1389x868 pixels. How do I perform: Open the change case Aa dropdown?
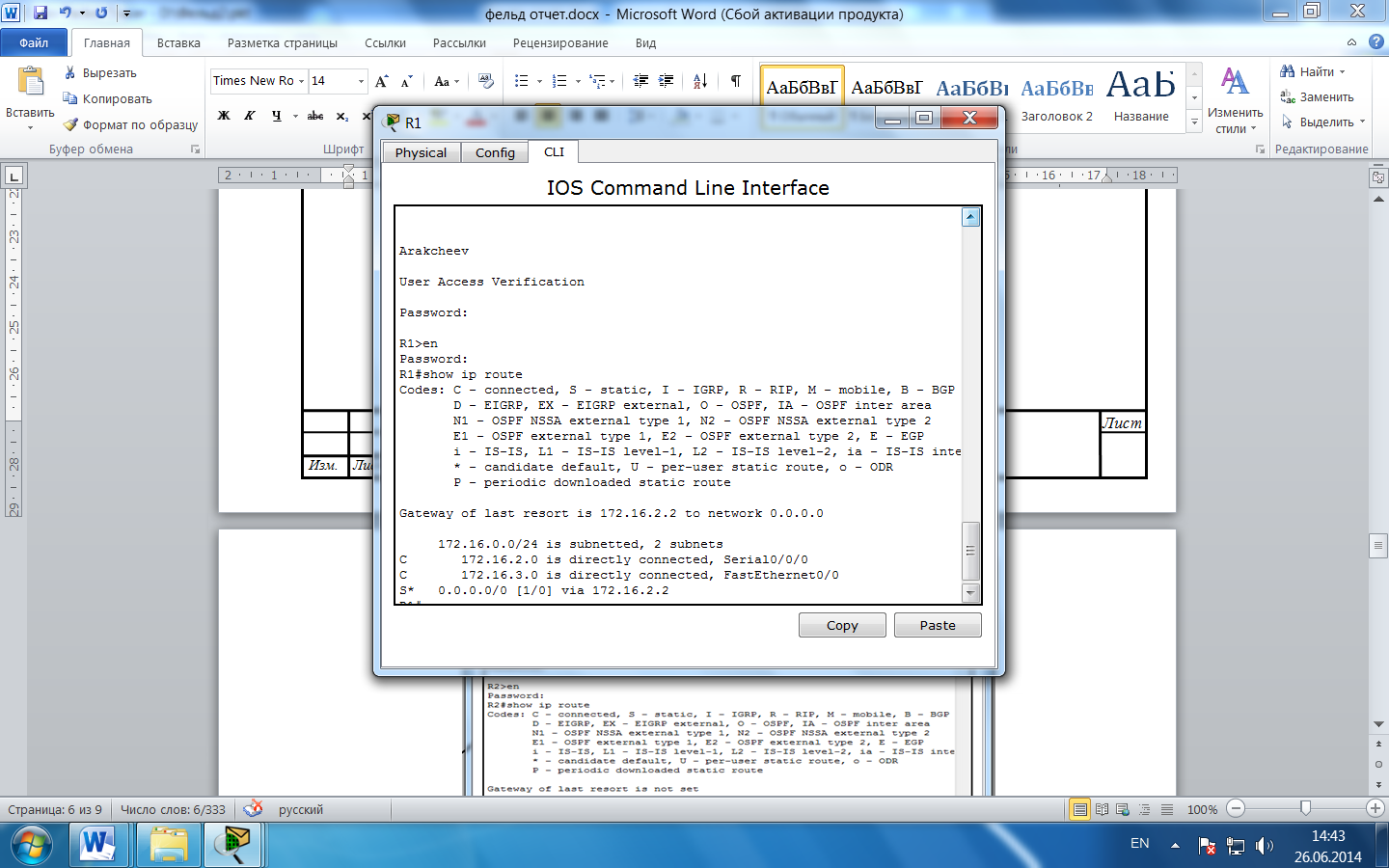pyautogui.click(x=447, y=81)
